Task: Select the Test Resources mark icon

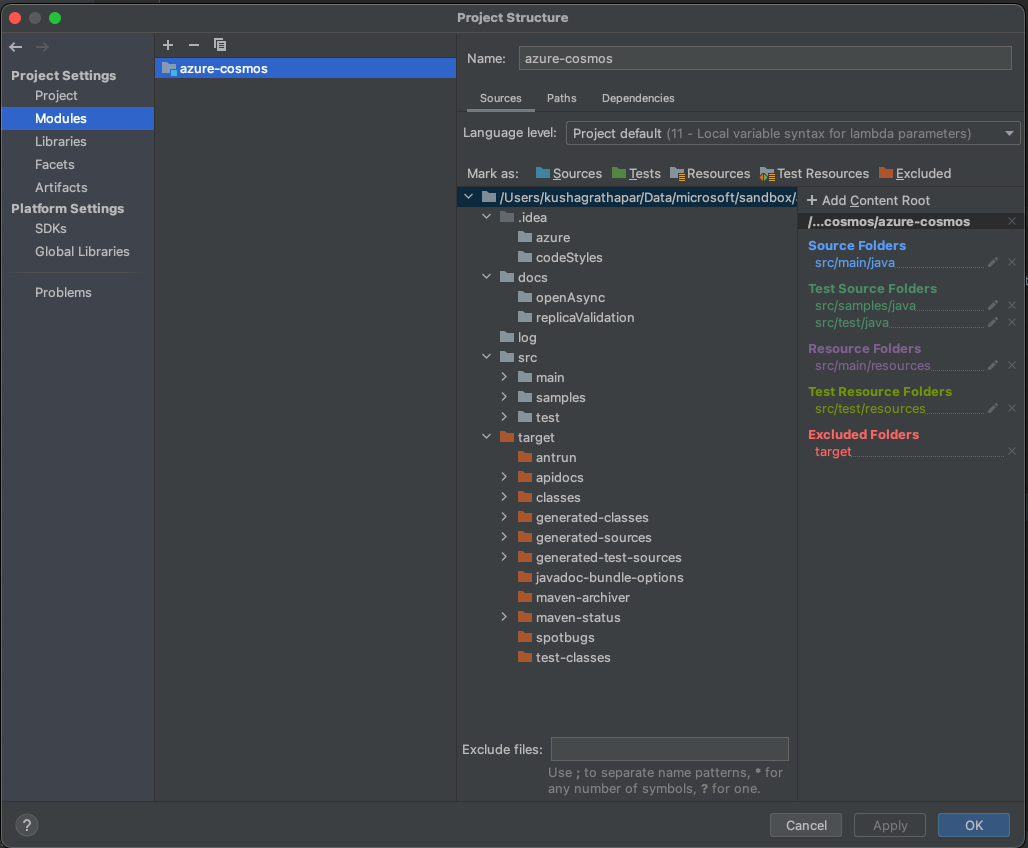Action: [766, 173]
